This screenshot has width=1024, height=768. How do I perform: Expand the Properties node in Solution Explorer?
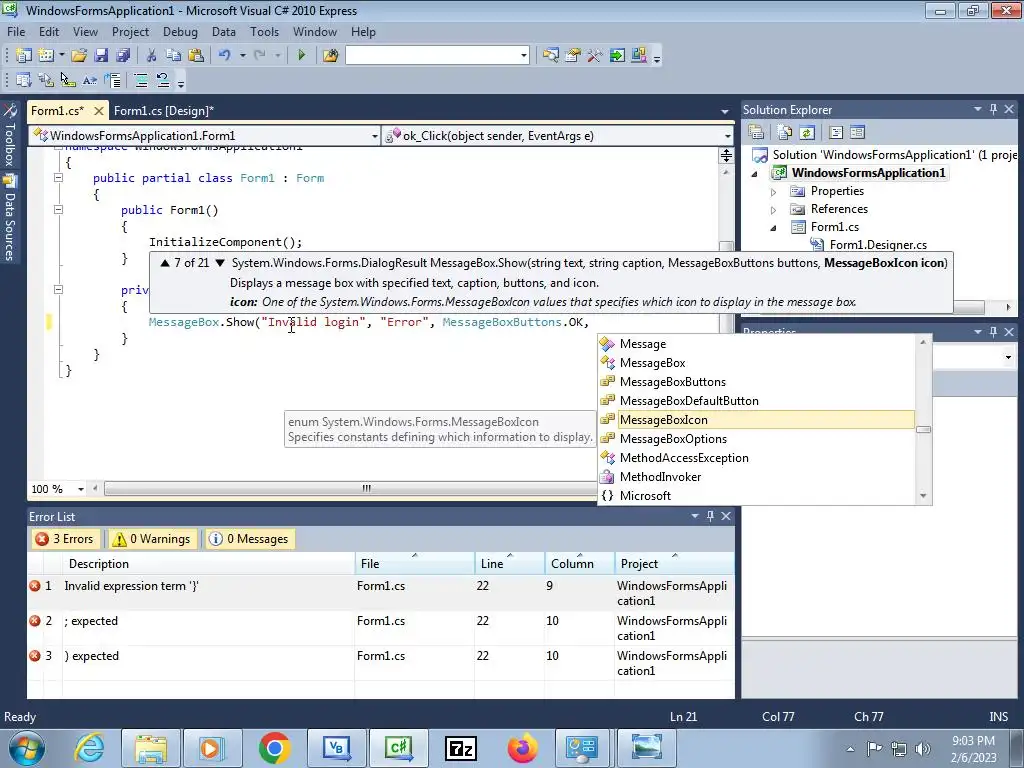tap(773, 192)
